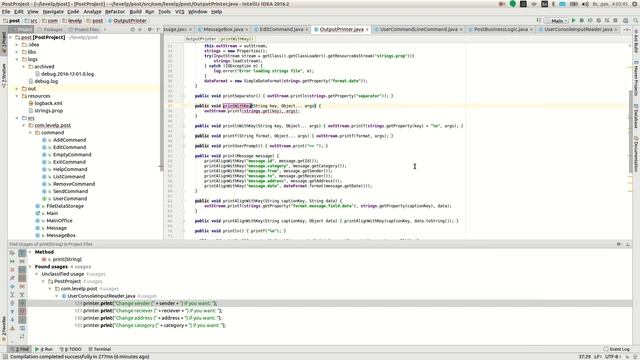The height and width of the screenshot is (360, 640).
Task: Open Search Everywhere magnifier icon
Action: (636, 20)
